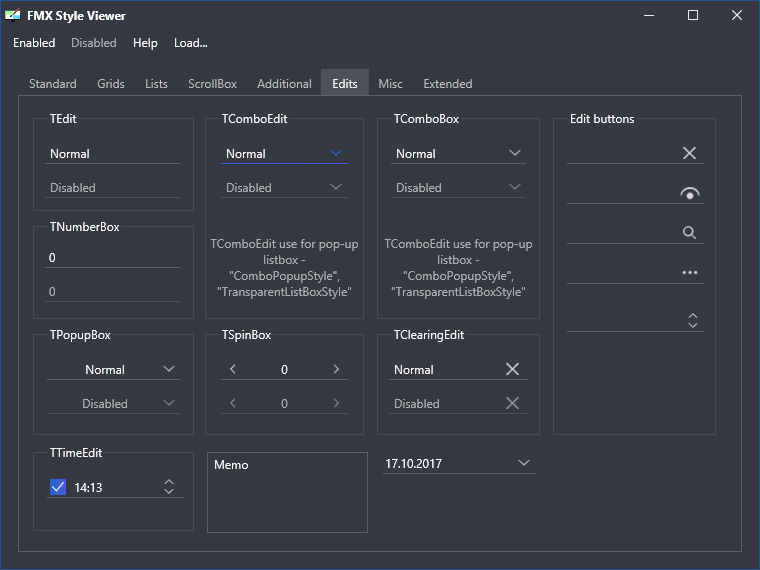Click the 14:13 time value
Image resolution: width=760 pixels, height=570 pixels.
88,488
